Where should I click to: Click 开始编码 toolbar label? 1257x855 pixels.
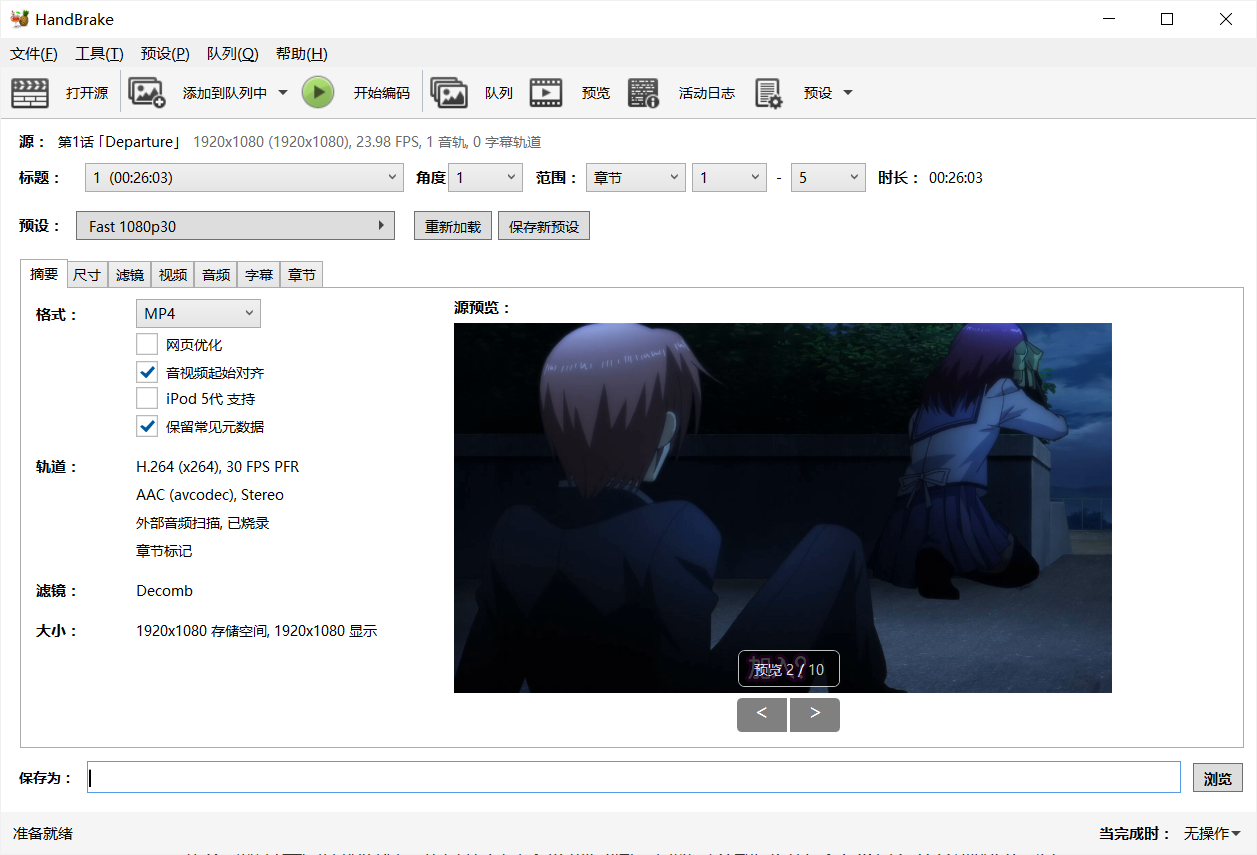pos(382,93)
